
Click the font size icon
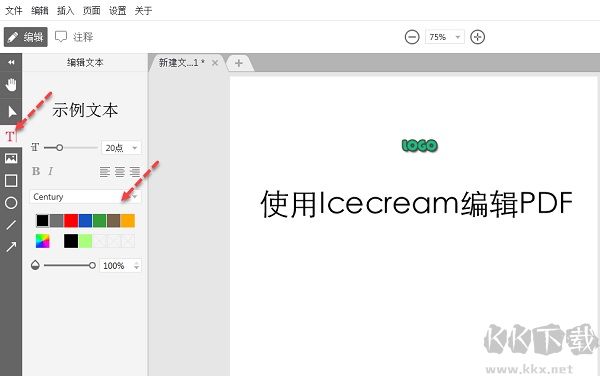coord(35,147)
